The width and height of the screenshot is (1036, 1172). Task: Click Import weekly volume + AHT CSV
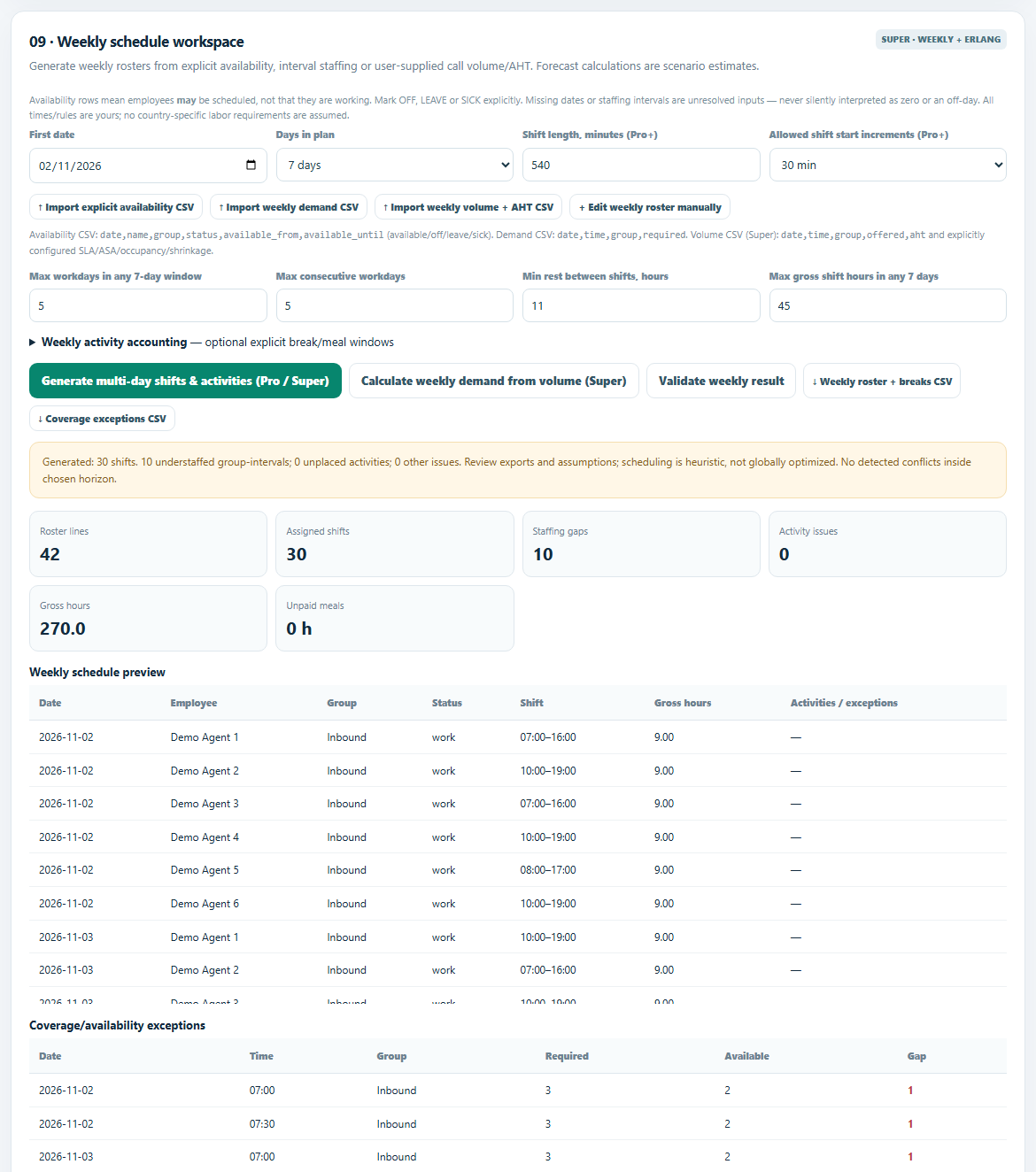click(x=468, y=207)
